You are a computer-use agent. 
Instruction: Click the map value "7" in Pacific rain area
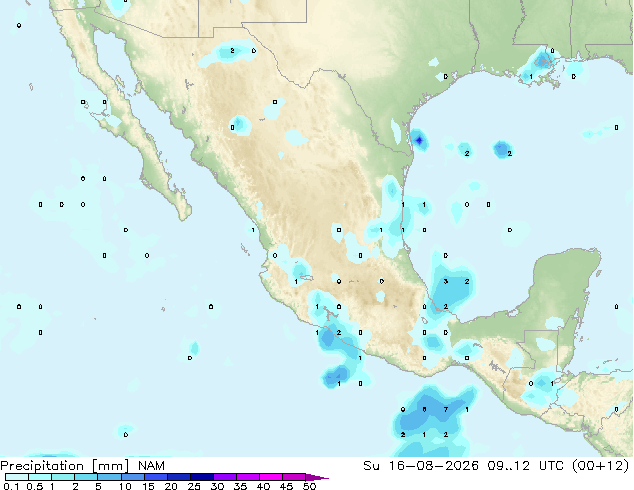(x=446, y=409)
